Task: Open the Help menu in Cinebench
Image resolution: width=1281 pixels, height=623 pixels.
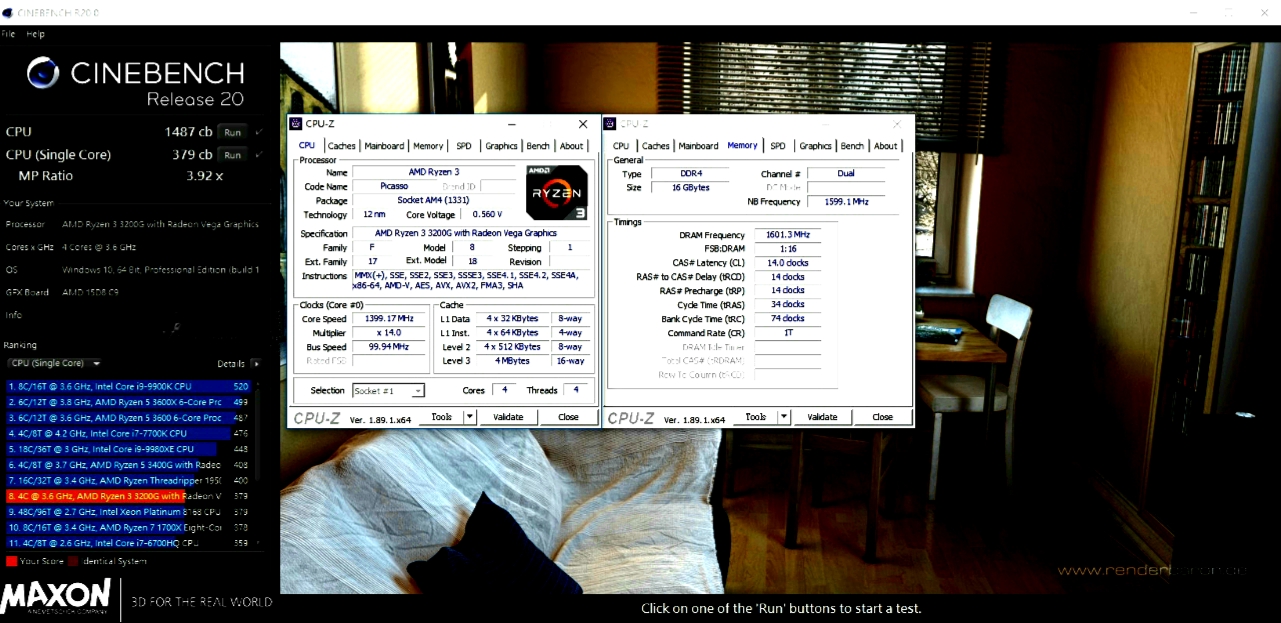Action: point(36,34)
